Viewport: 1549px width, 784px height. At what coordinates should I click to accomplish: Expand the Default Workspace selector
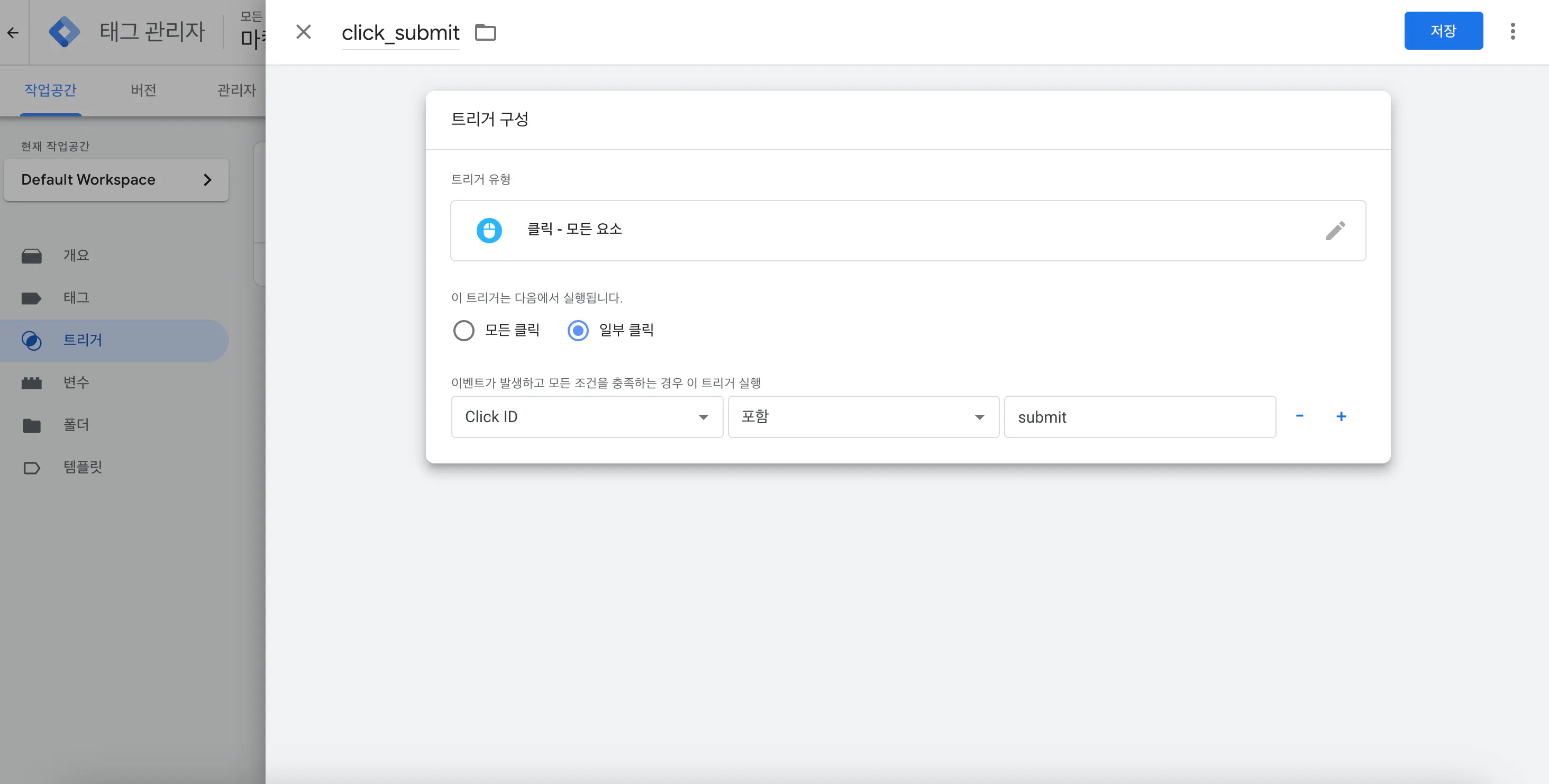116,180
